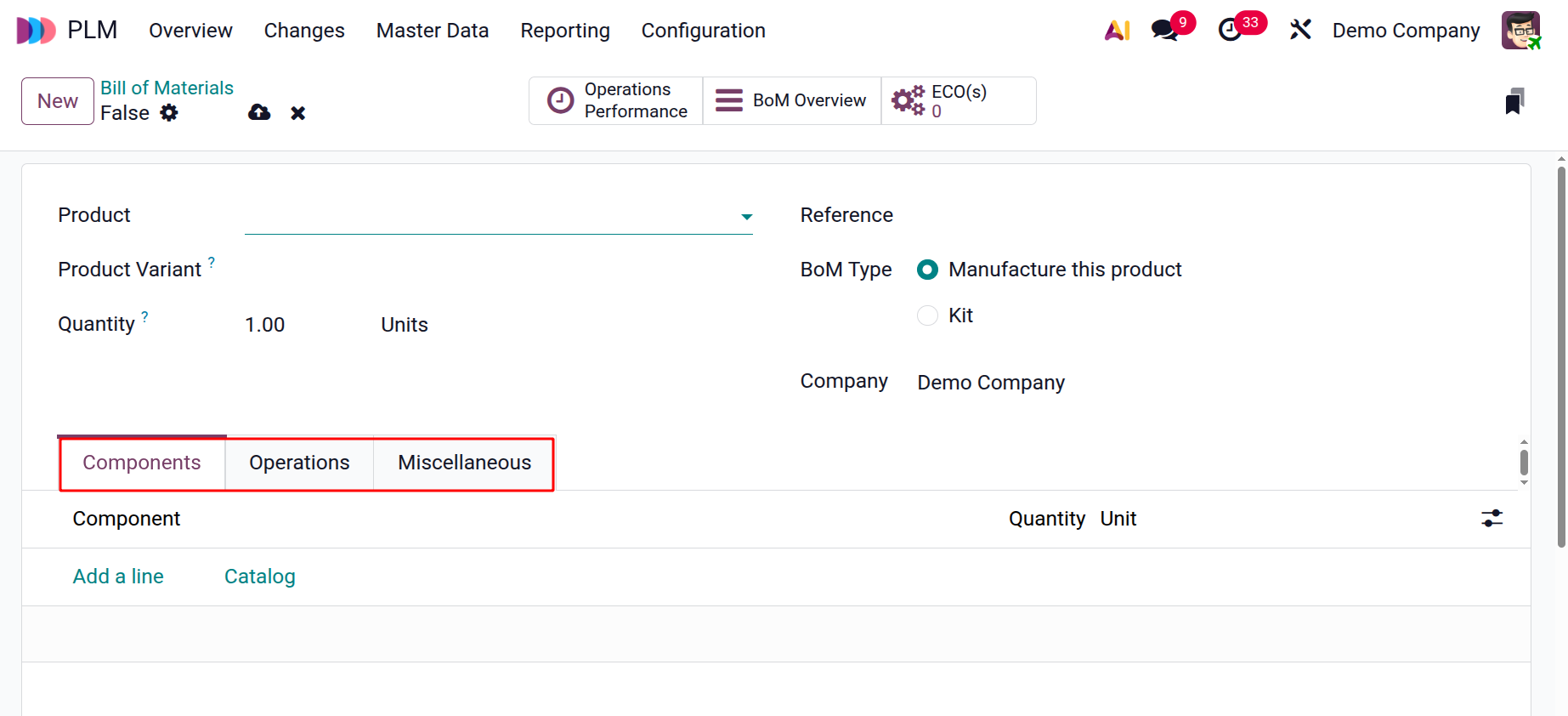This screenshot has height=716, width=1568.
Task: Switch to the Operations tab
Action: (x=299, y=463)
